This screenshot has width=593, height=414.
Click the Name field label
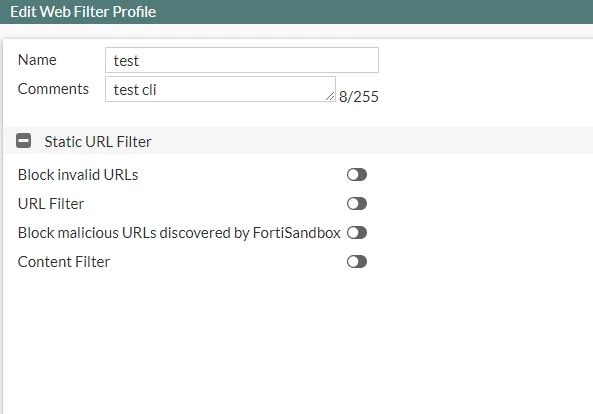pyautogui.click(x=37, y=60)
